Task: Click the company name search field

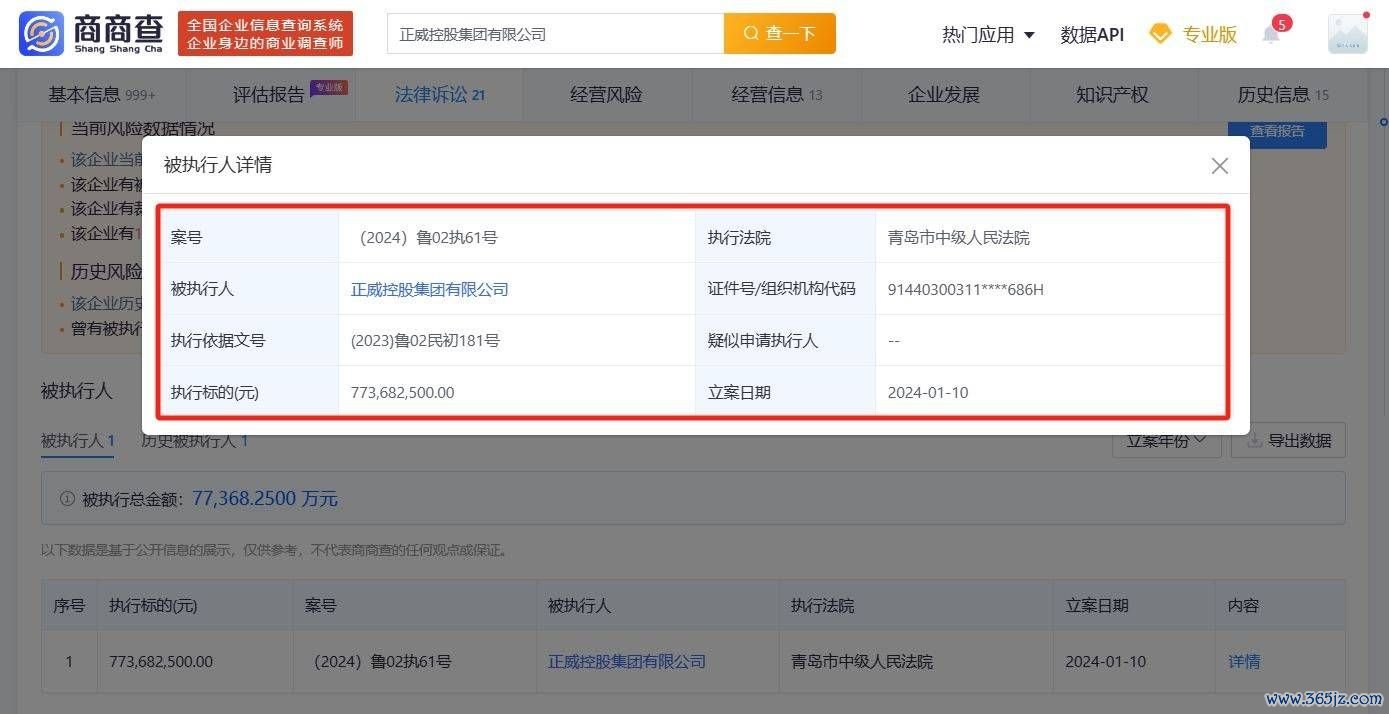Action: (555, 34)
